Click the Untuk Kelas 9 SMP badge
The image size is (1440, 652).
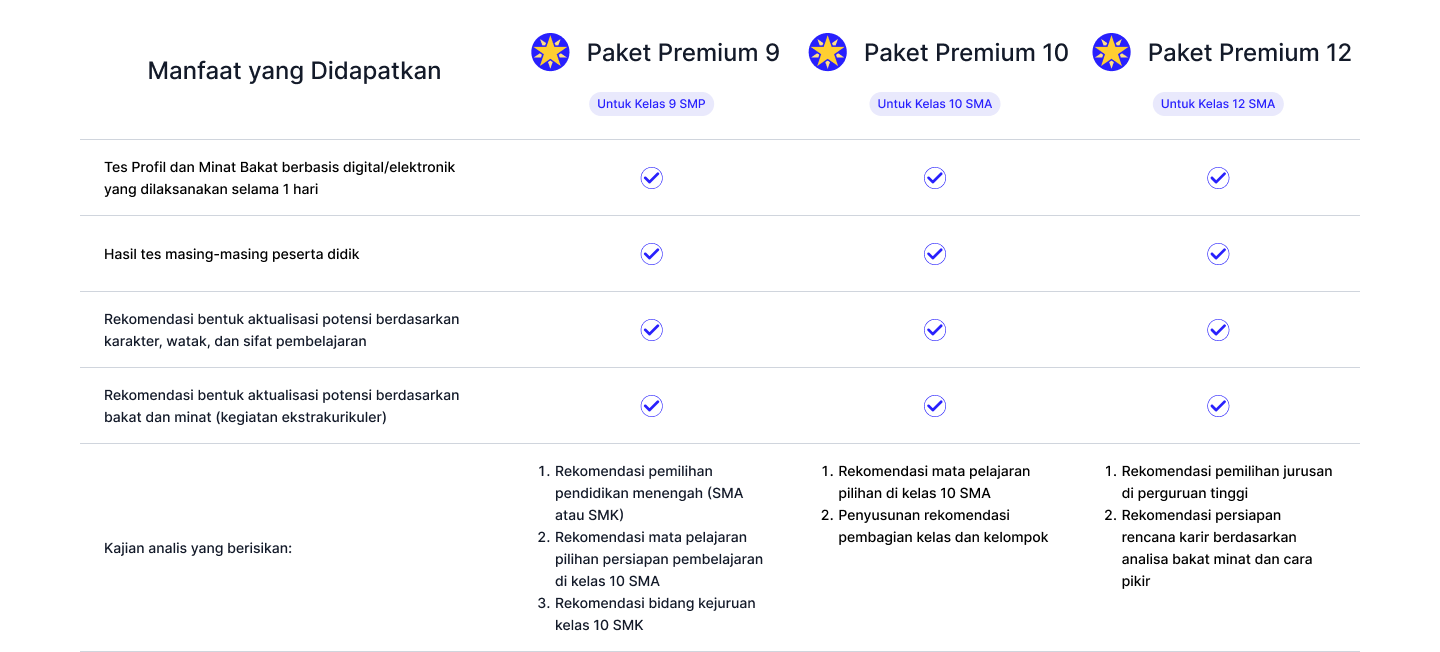coord(651,104)
